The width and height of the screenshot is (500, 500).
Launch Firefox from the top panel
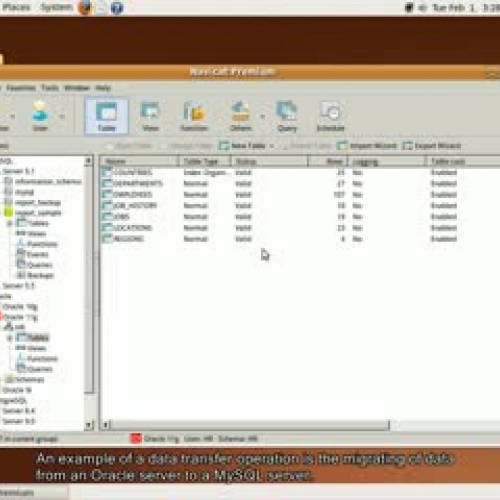click(x=85, y=7)
